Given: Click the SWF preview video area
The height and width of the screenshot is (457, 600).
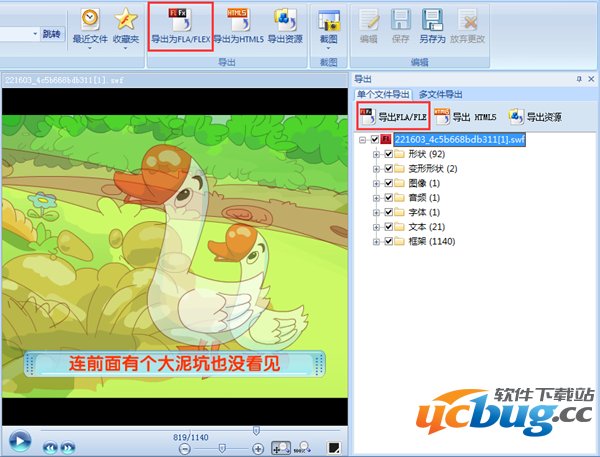Looking at the screenshot, I should point(175,256).
